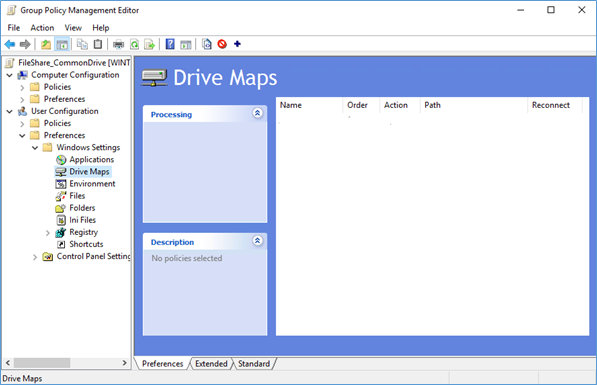Click the Forward arrow toolbar icon
This screenshot has width=597, height=385.
[25, 45]
